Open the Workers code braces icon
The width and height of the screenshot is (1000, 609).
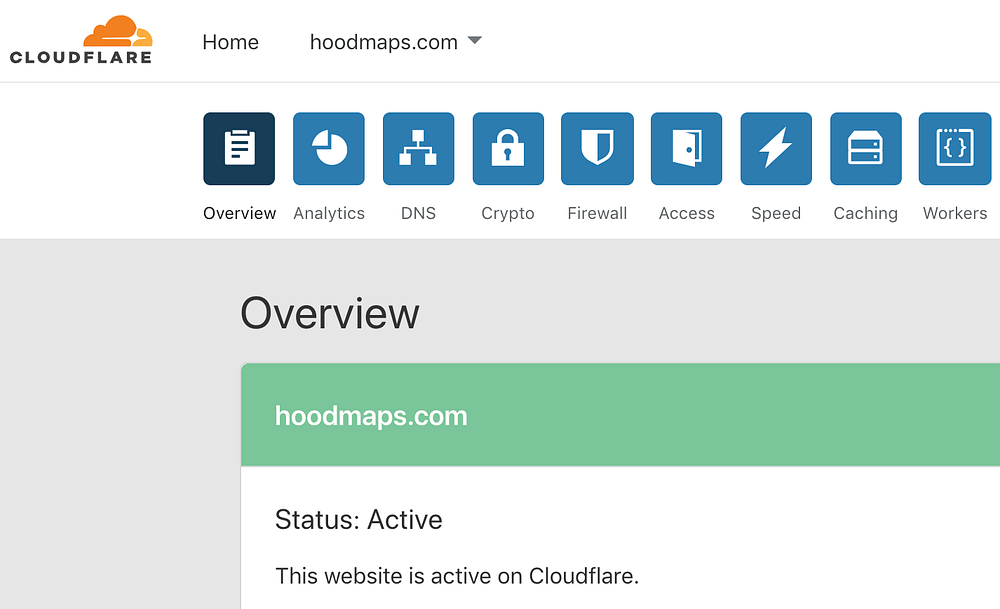coord(955,149)
